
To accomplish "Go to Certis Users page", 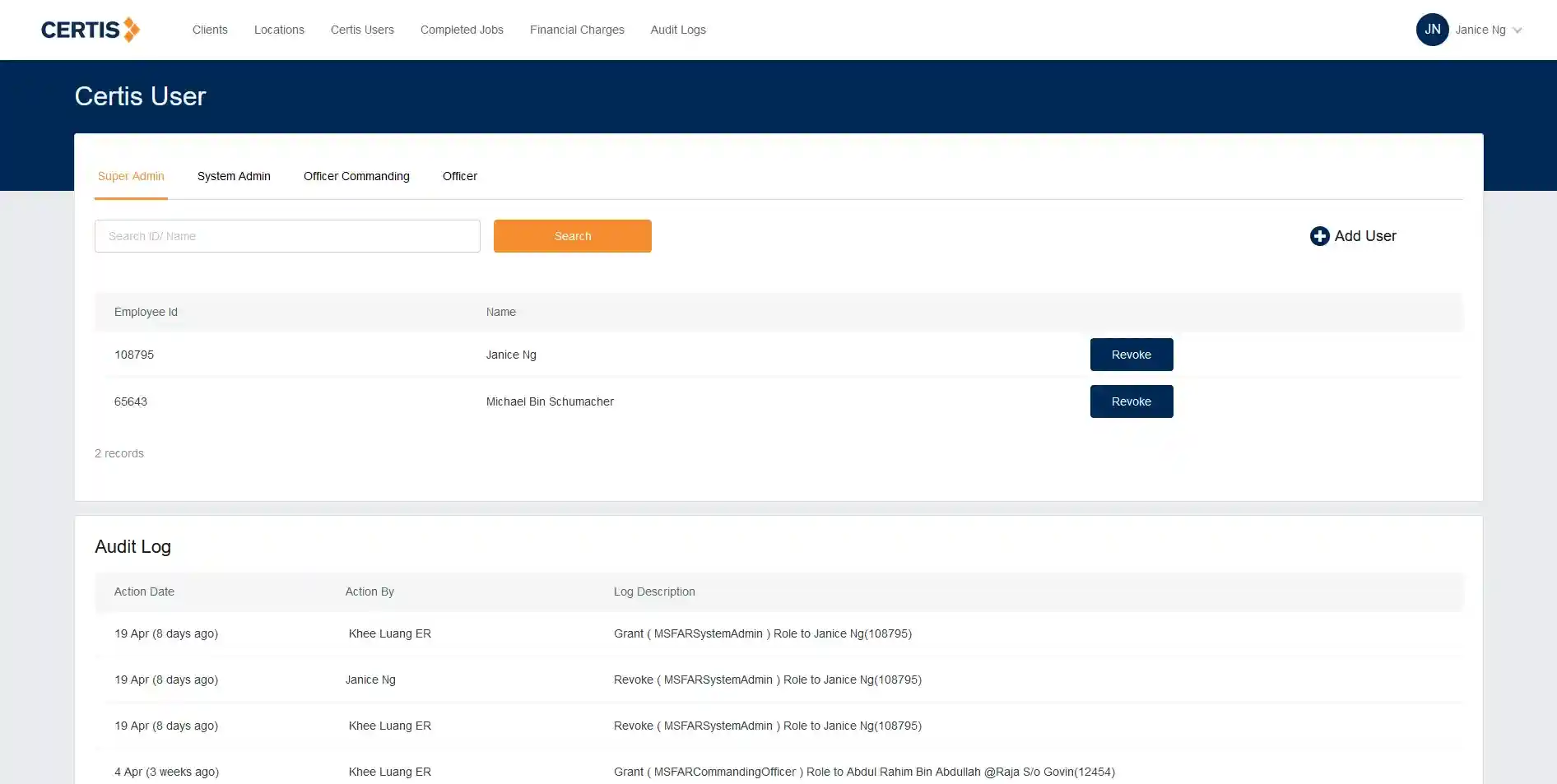I will tap(362, 30).
